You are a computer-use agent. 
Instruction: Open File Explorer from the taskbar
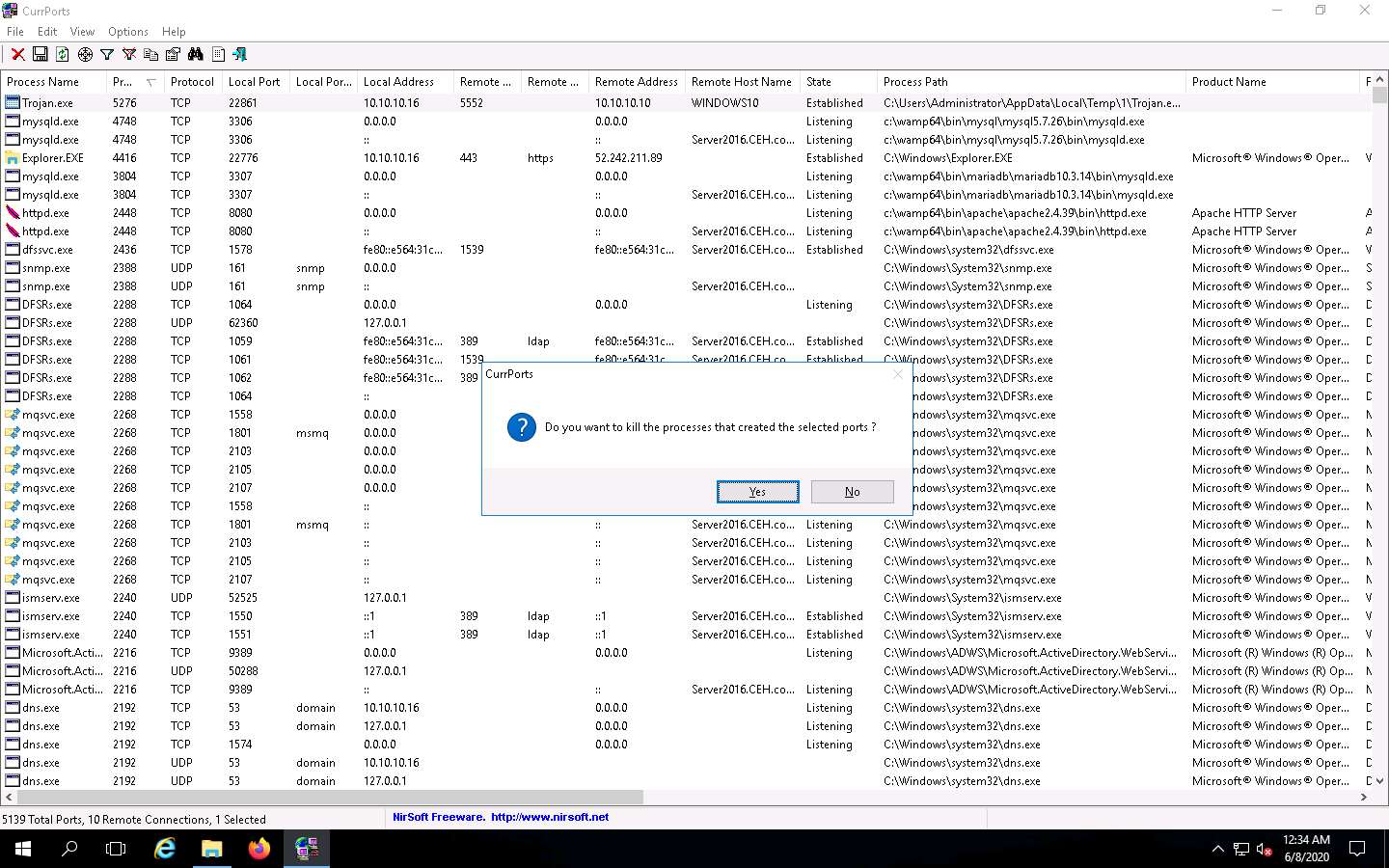tap(212, 849)
